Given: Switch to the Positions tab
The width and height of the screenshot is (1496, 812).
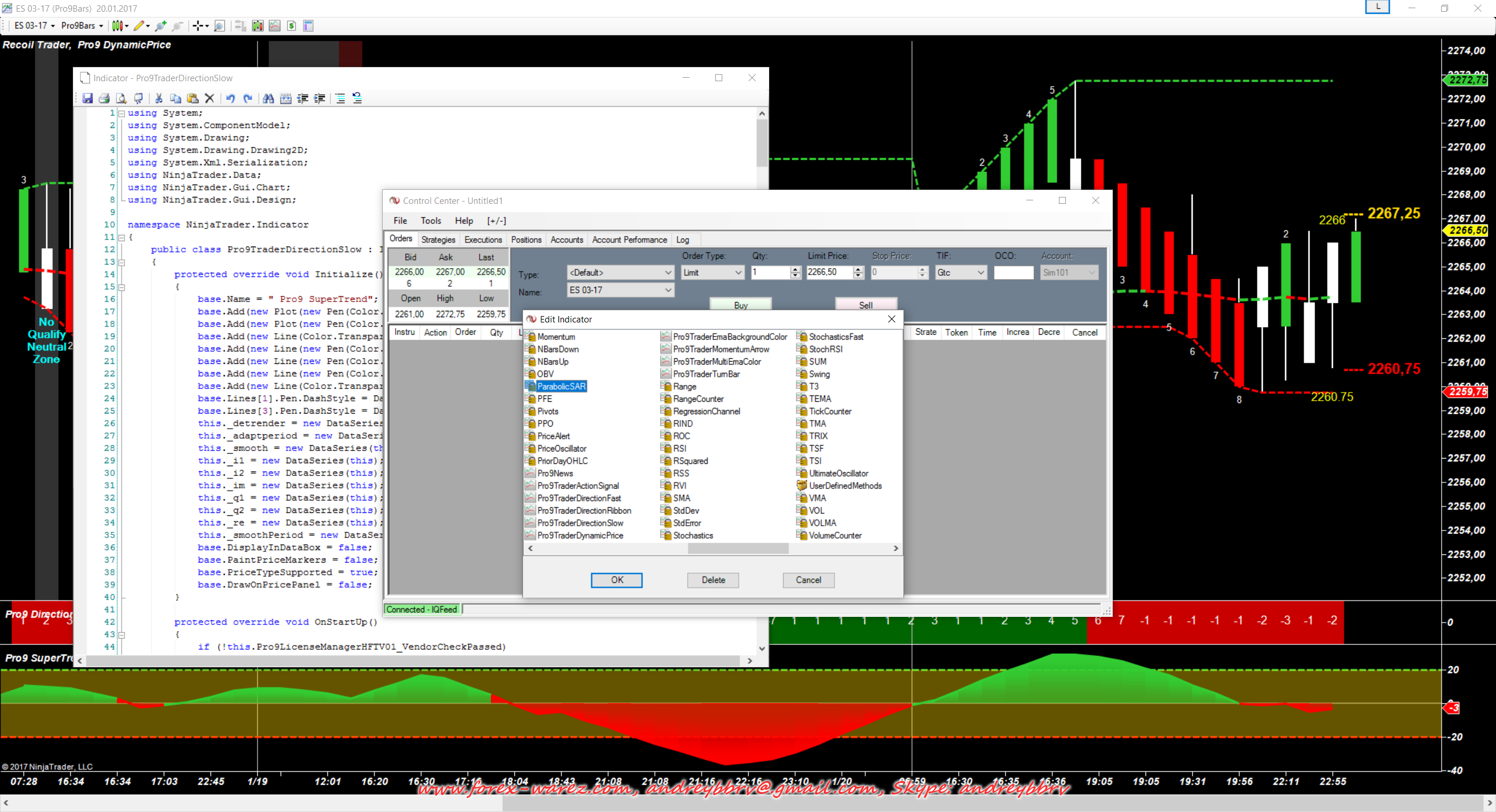Looking at the screenshot, I should tap(526, 240).
